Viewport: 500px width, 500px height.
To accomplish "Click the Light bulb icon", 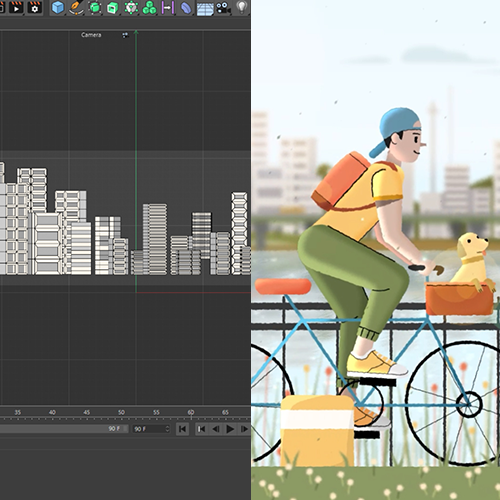I will tap(241, 7).
